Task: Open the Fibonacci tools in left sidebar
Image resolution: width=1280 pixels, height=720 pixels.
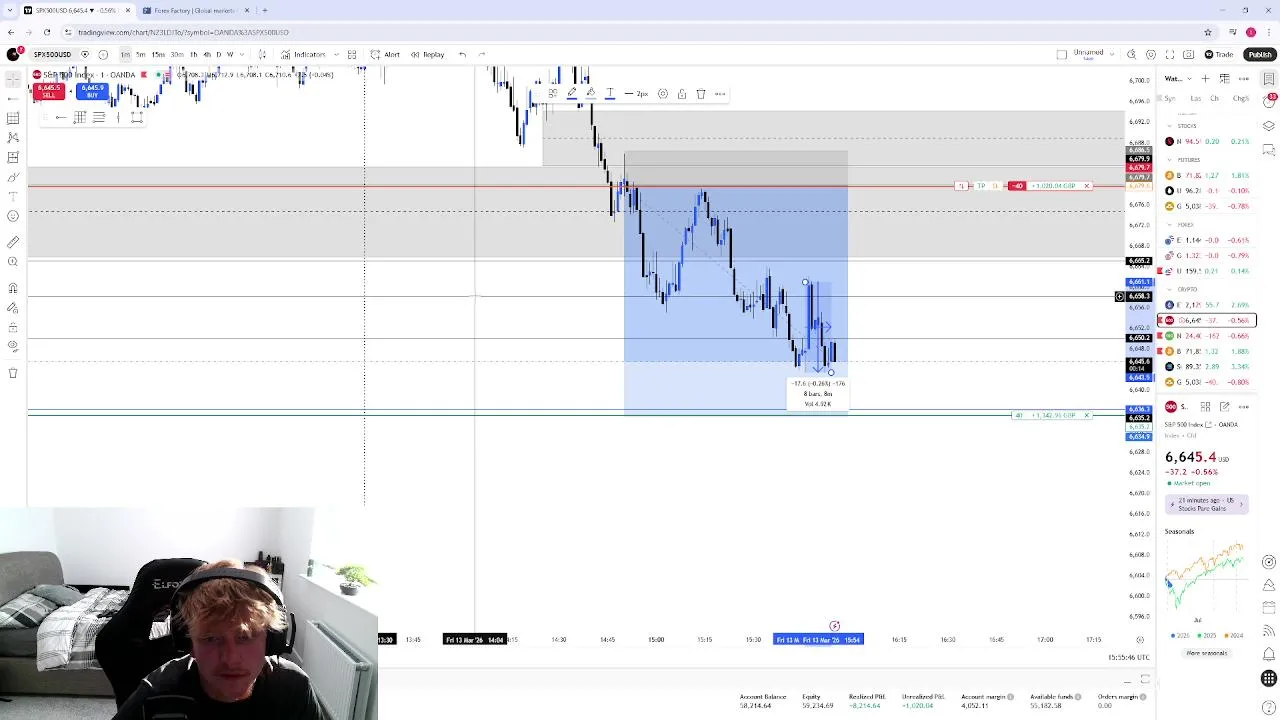Action: coord(13,118)
